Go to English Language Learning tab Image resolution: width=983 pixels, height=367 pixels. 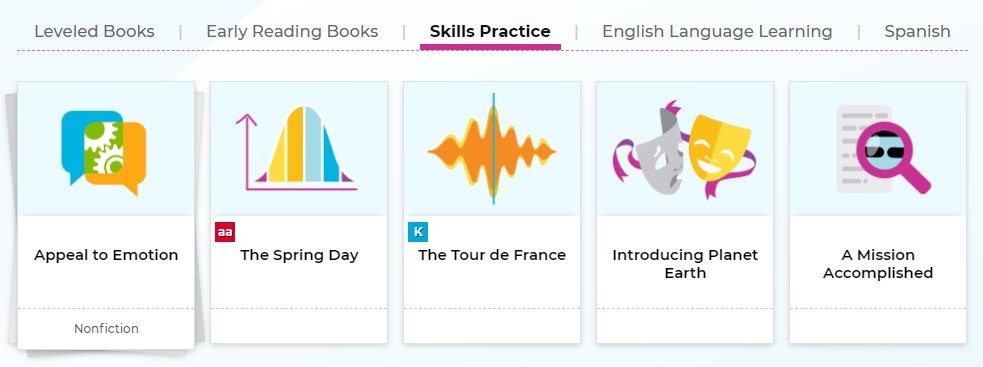[717, 31]
